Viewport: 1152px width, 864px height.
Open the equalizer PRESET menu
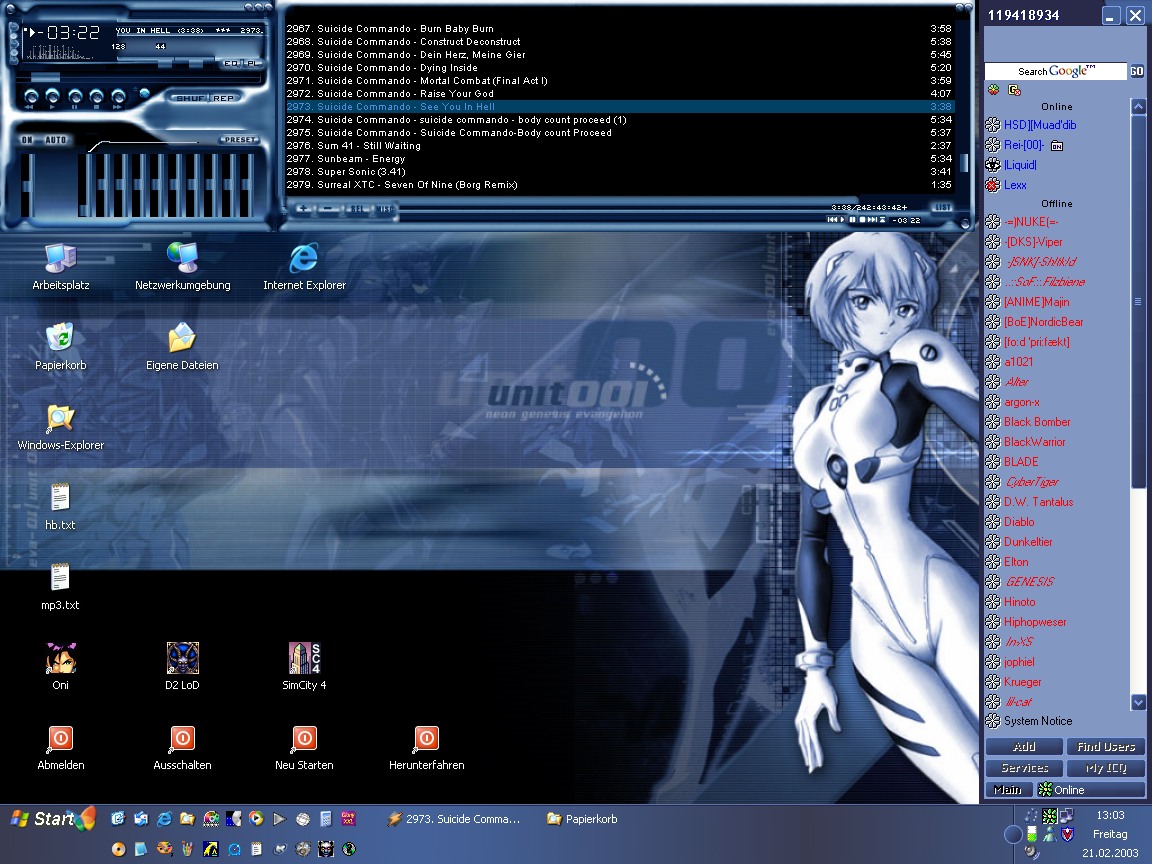pyautogui.click(x=239, y=140)
